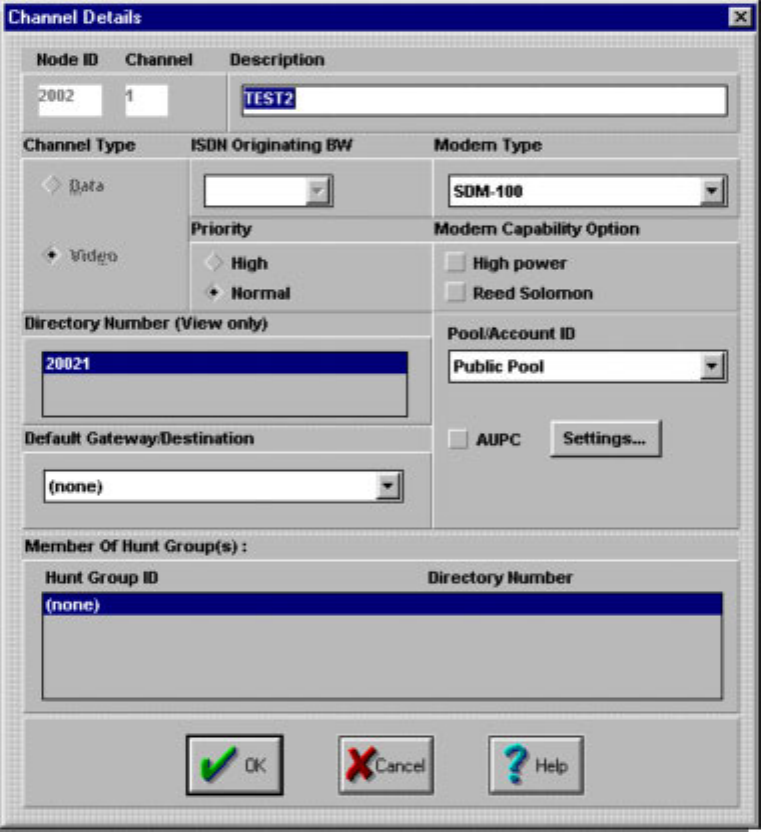Open the ISDN Originating BW dropdown
Image resolution: width=761 pixels, height=832 pixels.
(x=319, y=191)
